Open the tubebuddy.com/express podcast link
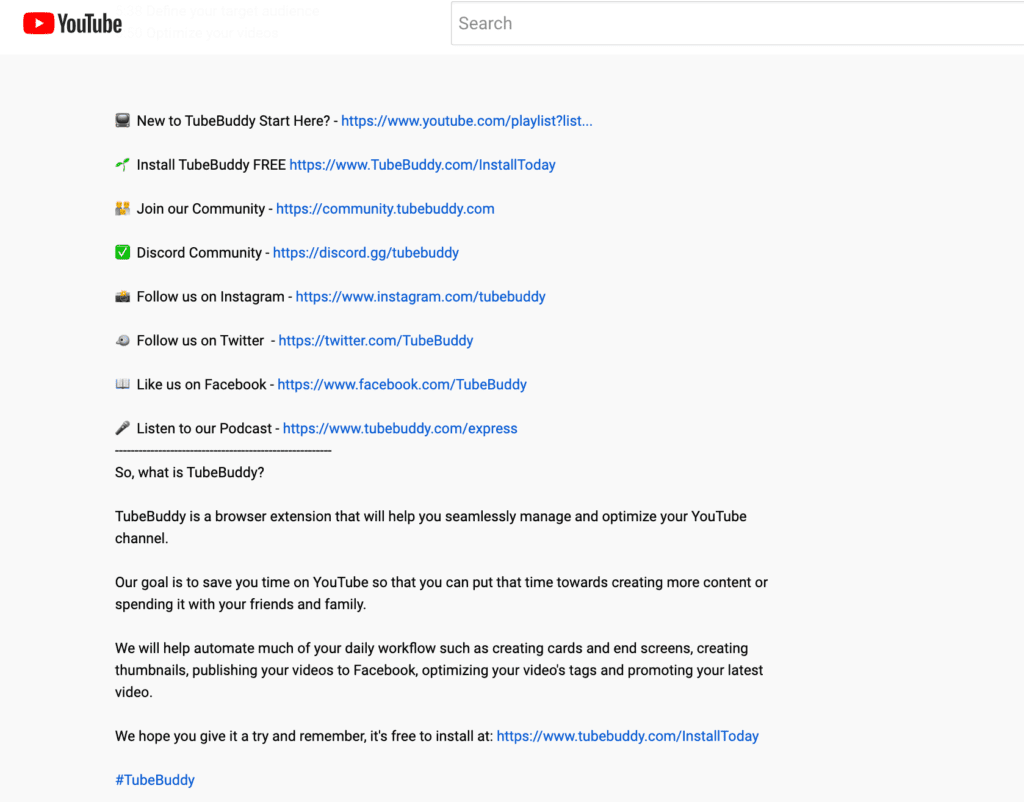Screen dimensions: 1024x802 pos(400,429)
